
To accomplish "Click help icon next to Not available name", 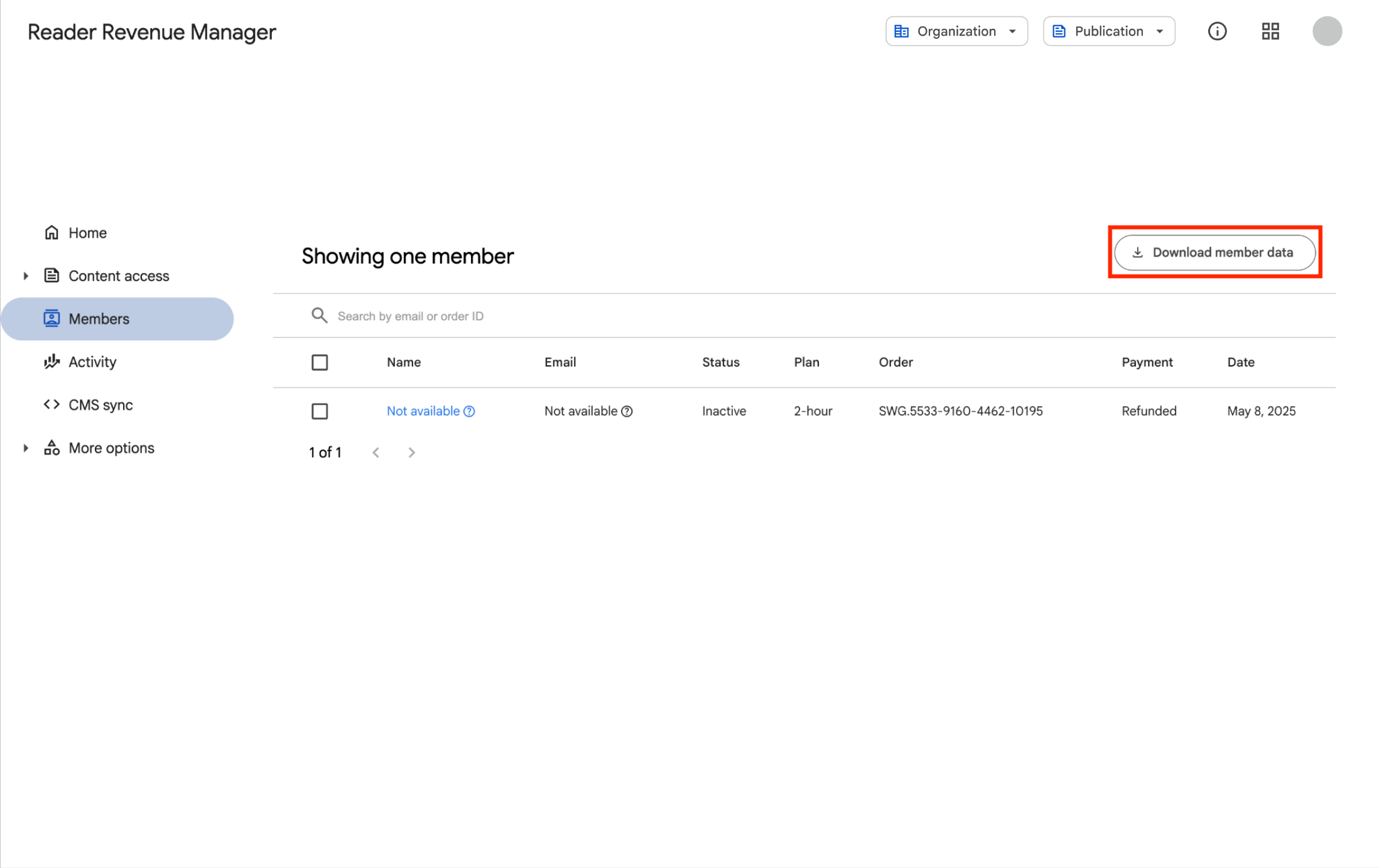I will (469, 411).
